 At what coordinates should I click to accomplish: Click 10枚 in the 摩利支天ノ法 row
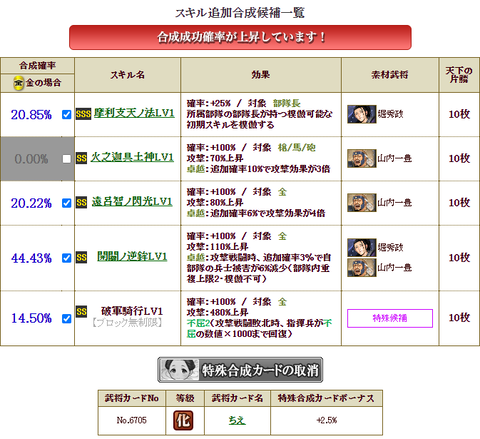pos(459,114)
